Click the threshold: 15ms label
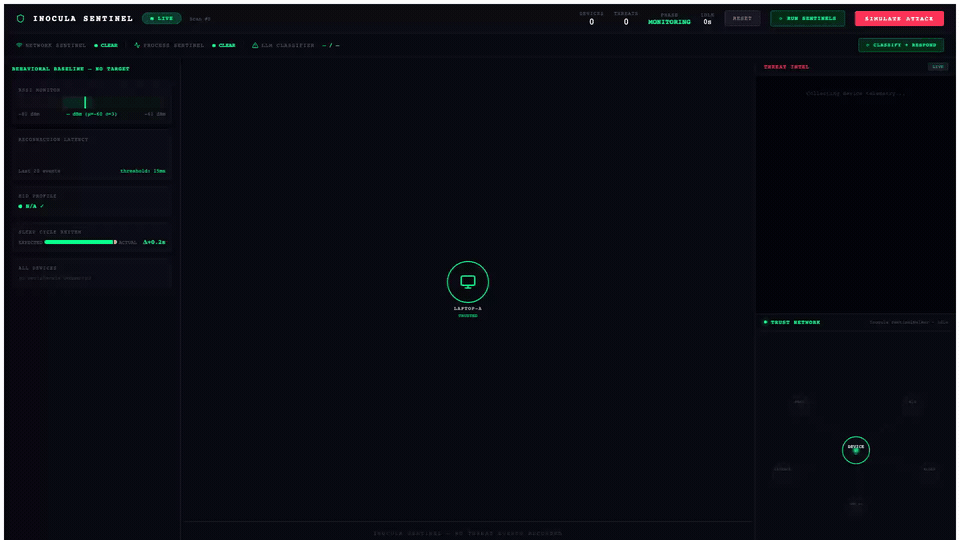 click(x=143, y=171)
